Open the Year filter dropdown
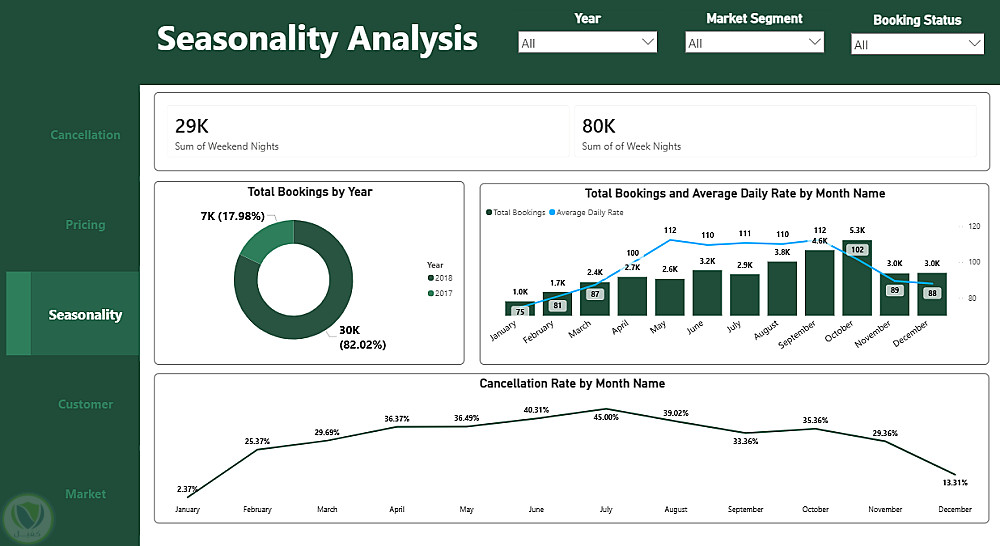The image size is (1000, 546). click(x=587, y=43)
